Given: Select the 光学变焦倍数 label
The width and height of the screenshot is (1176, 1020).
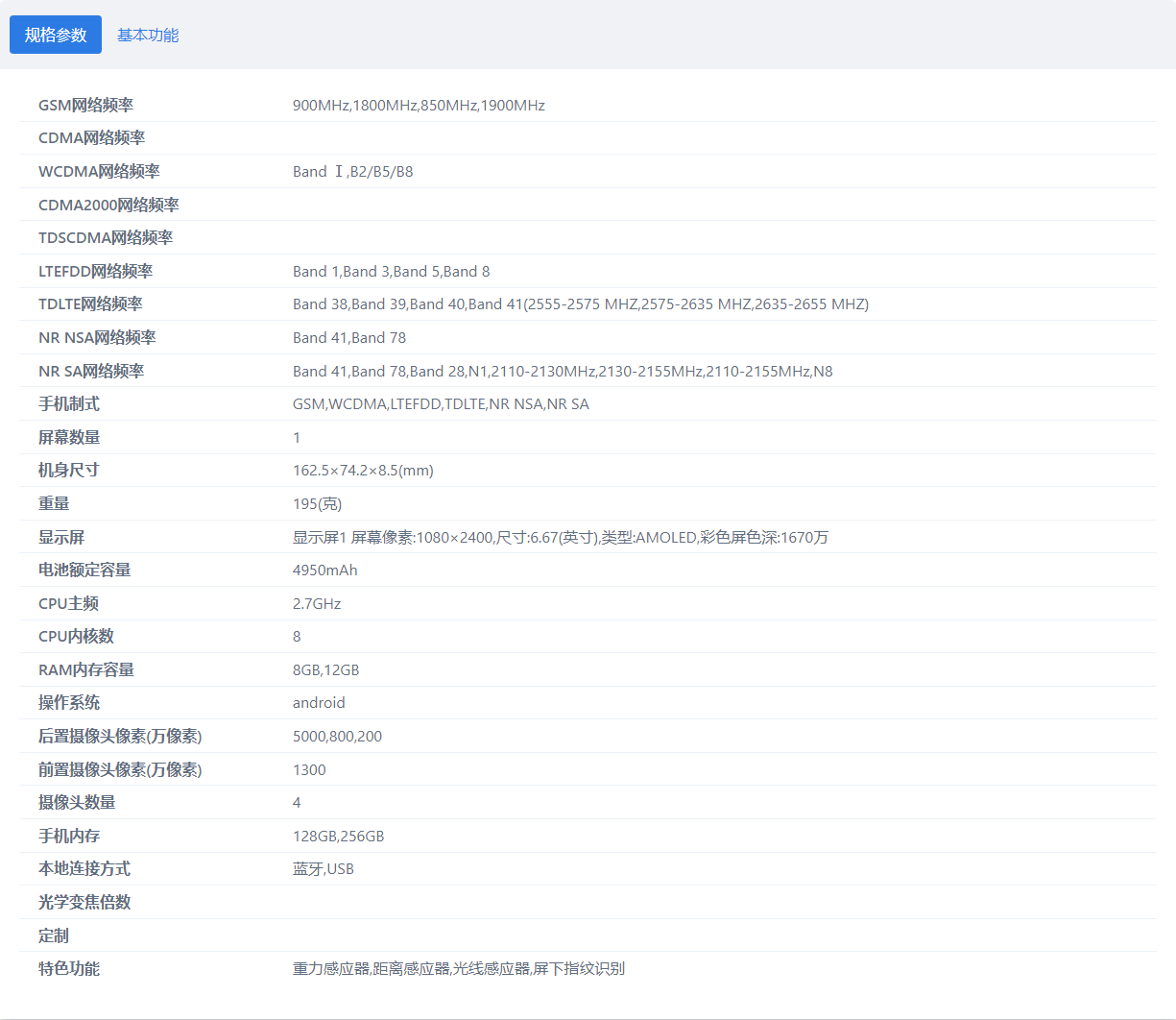Looking at the screenshot, I should (x=84, y=903).
